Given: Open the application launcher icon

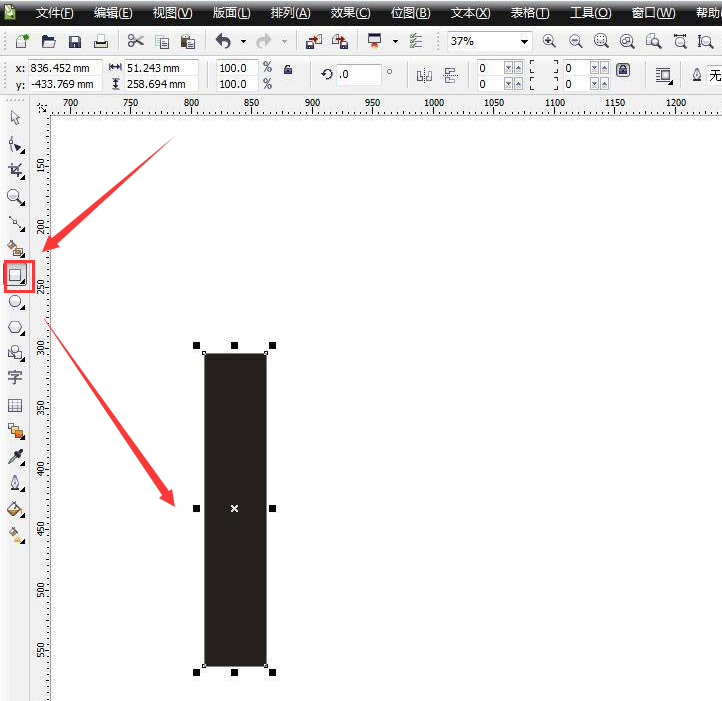Looking at the screenshot, I should [374, 41].
